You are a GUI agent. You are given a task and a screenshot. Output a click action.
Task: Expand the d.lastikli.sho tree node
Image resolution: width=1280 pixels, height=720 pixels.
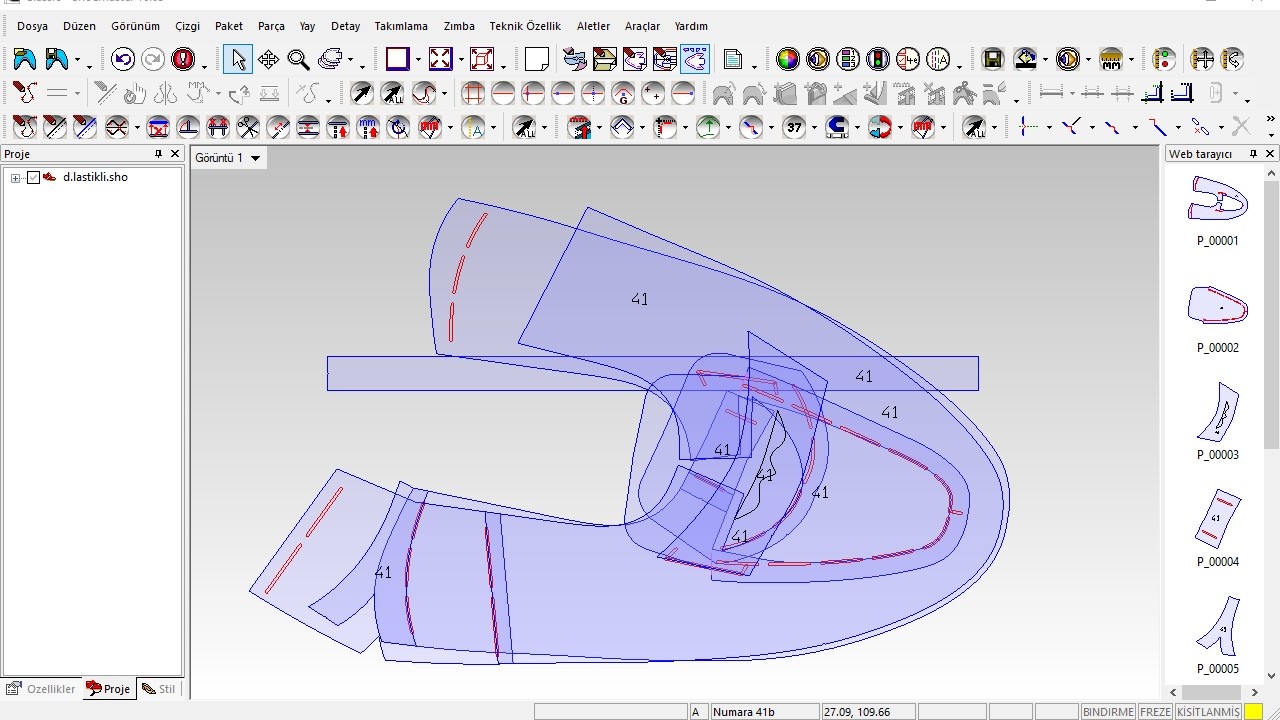click(16, 178)
